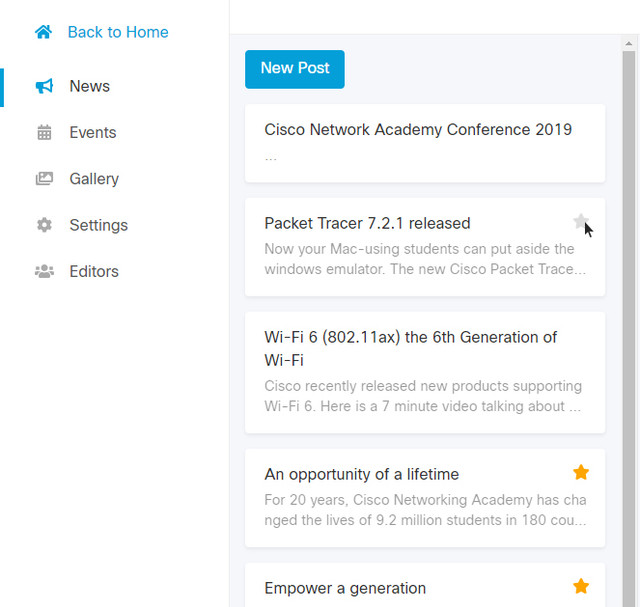Open the Settings page label
Screen dimensions: 640x607
(x=98, y=225)
